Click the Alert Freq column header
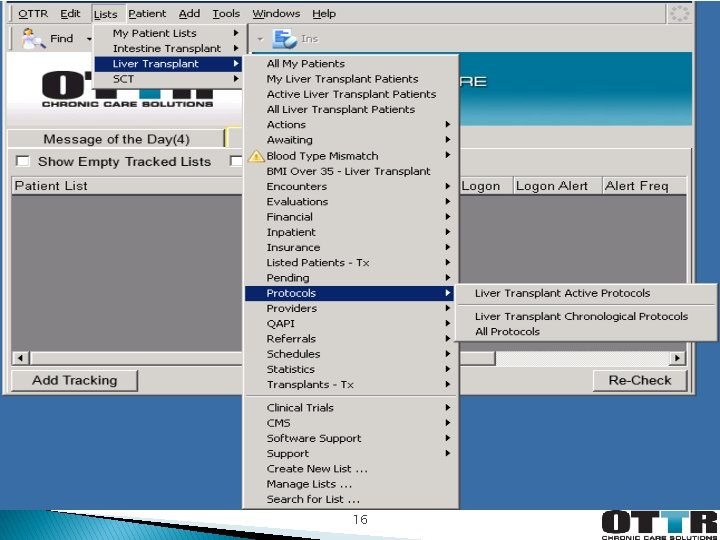 (644, 186)
